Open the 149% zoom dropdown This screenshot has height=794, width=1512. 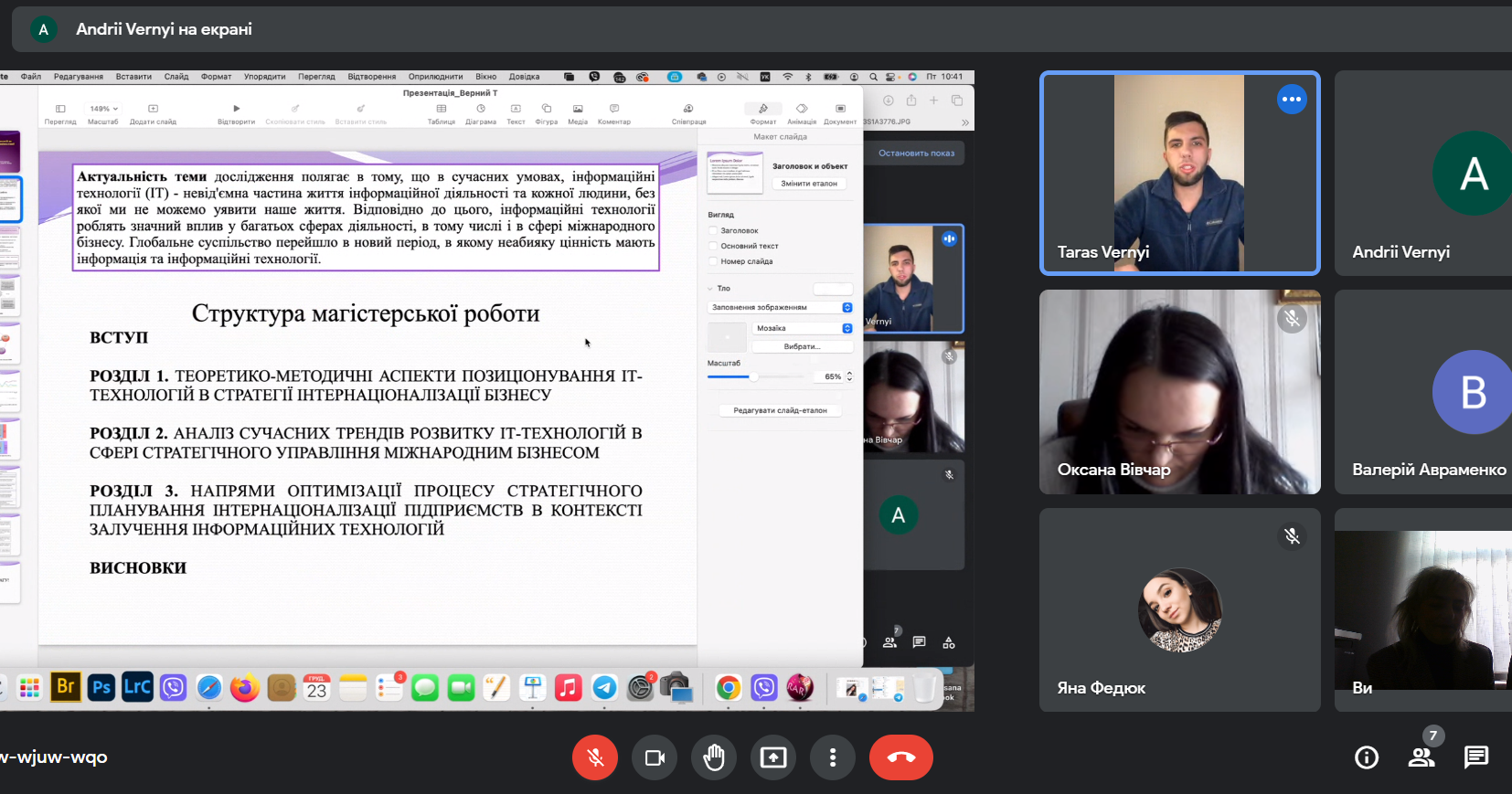point(103,109)
